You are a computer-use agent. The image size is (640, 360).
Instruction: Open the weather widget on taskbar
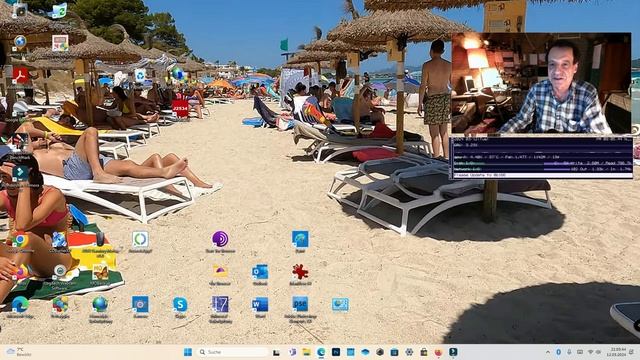coord(19,352)
